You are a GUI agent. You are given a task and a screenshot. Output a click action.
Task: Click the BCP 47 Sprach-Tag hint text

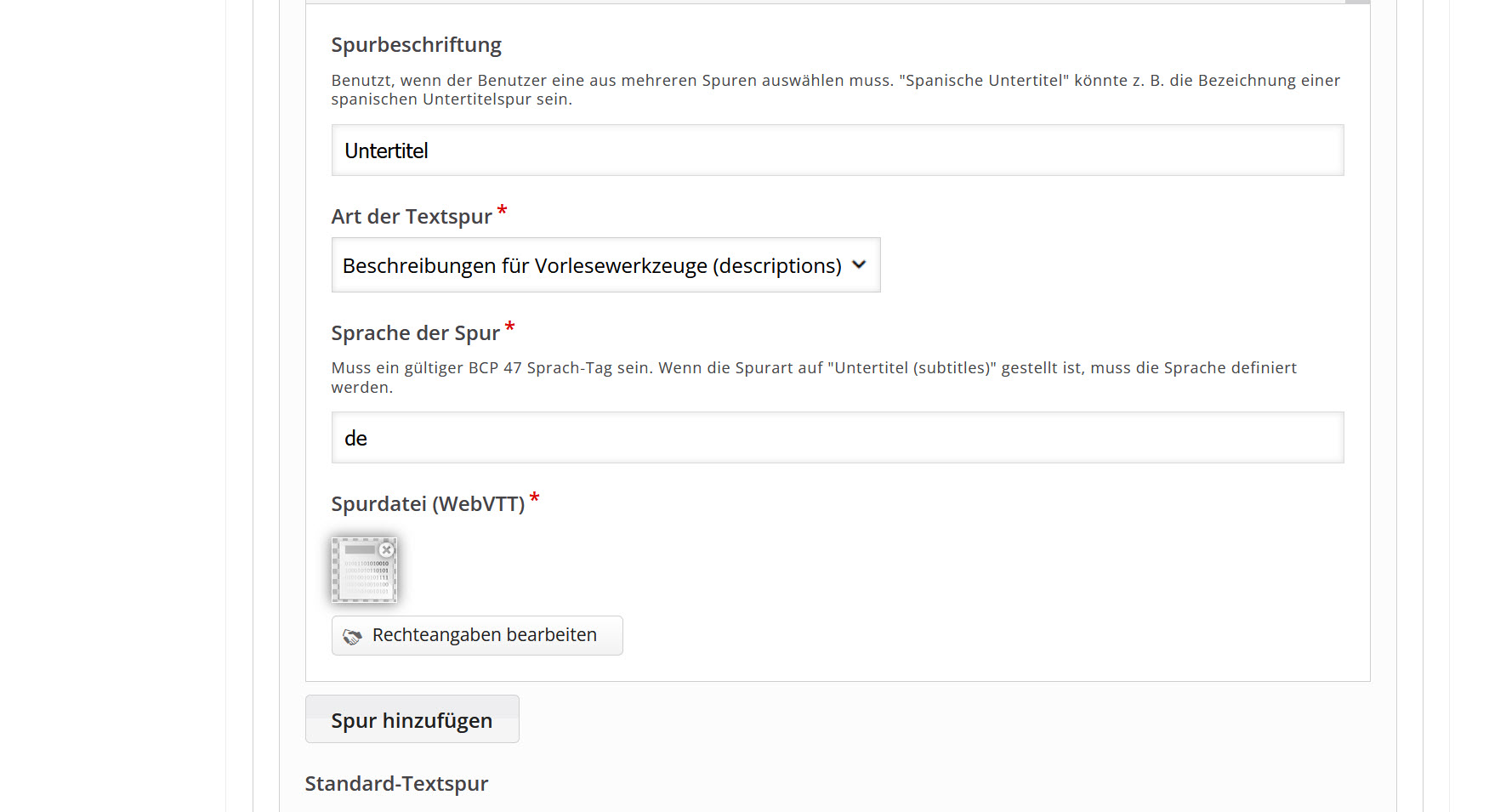coord(814,378)
